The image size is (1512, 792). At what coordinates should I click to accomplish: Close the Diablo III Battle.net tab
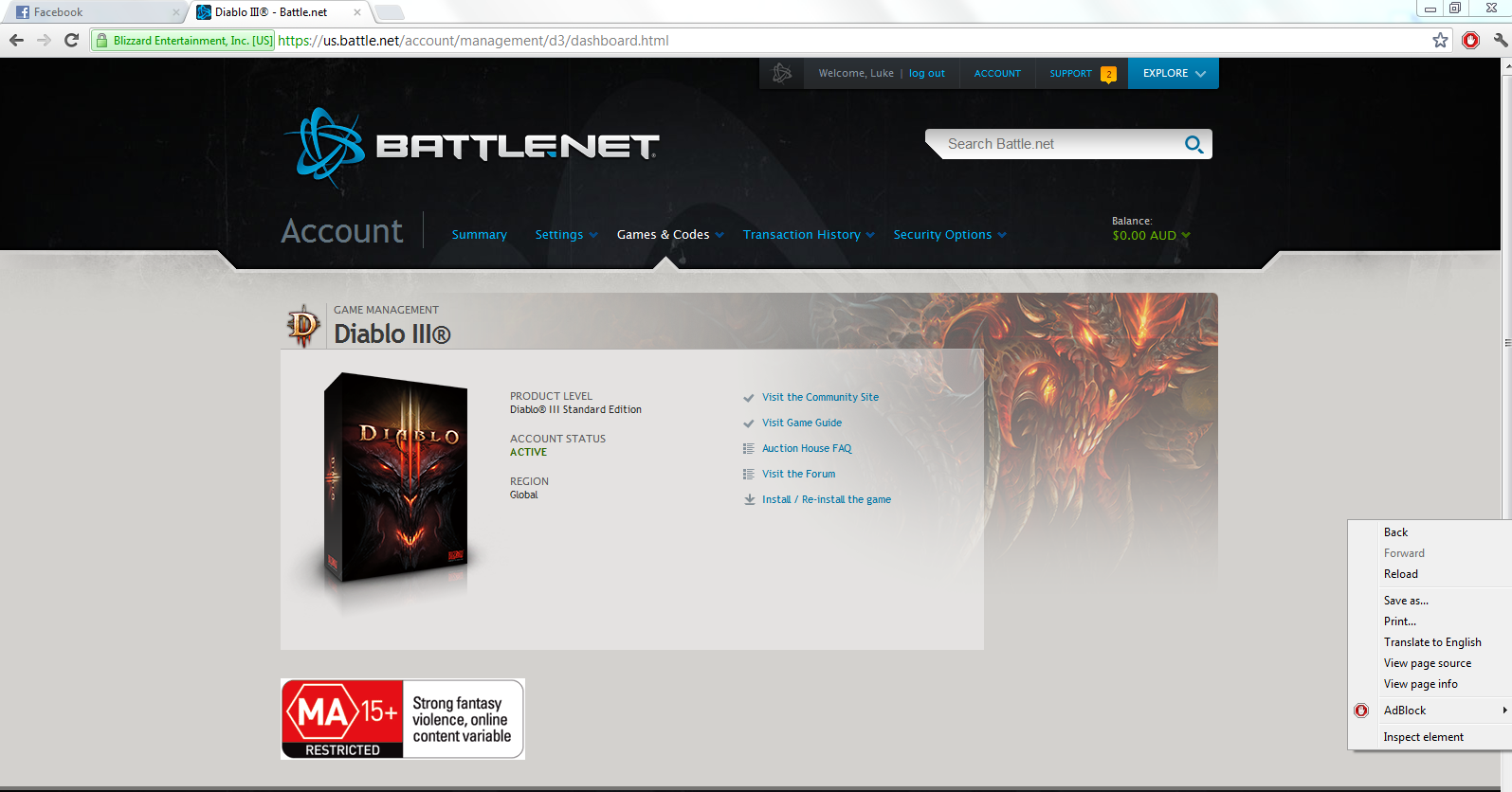point(356,12)
